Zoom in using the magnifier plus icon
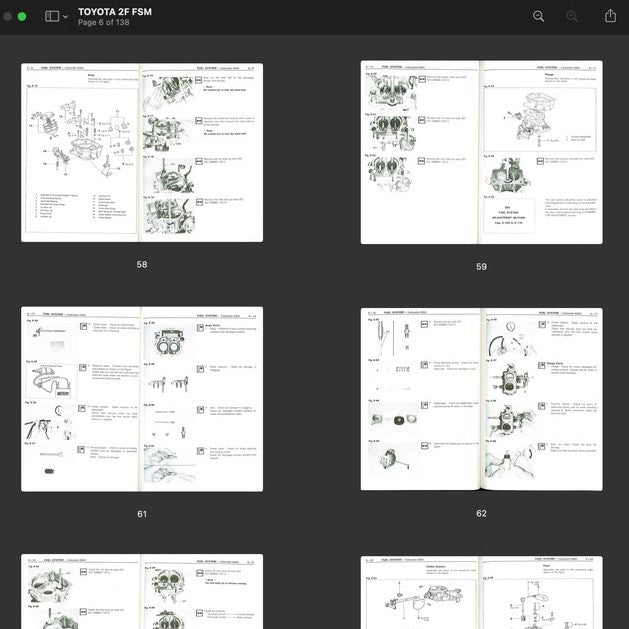This screenshot has height=629, width=629. pos(572,16)
